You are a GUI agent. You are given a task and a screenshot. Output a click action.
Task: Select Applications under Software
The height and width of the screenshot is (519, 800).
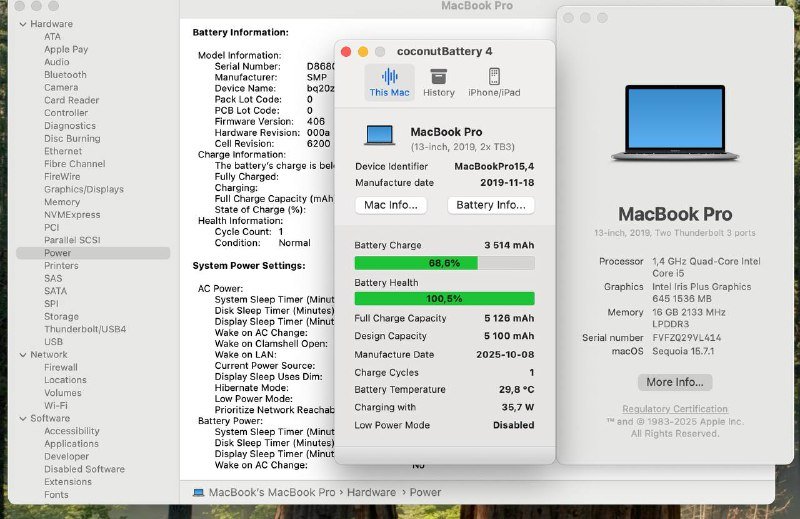(x=71, y=444)
